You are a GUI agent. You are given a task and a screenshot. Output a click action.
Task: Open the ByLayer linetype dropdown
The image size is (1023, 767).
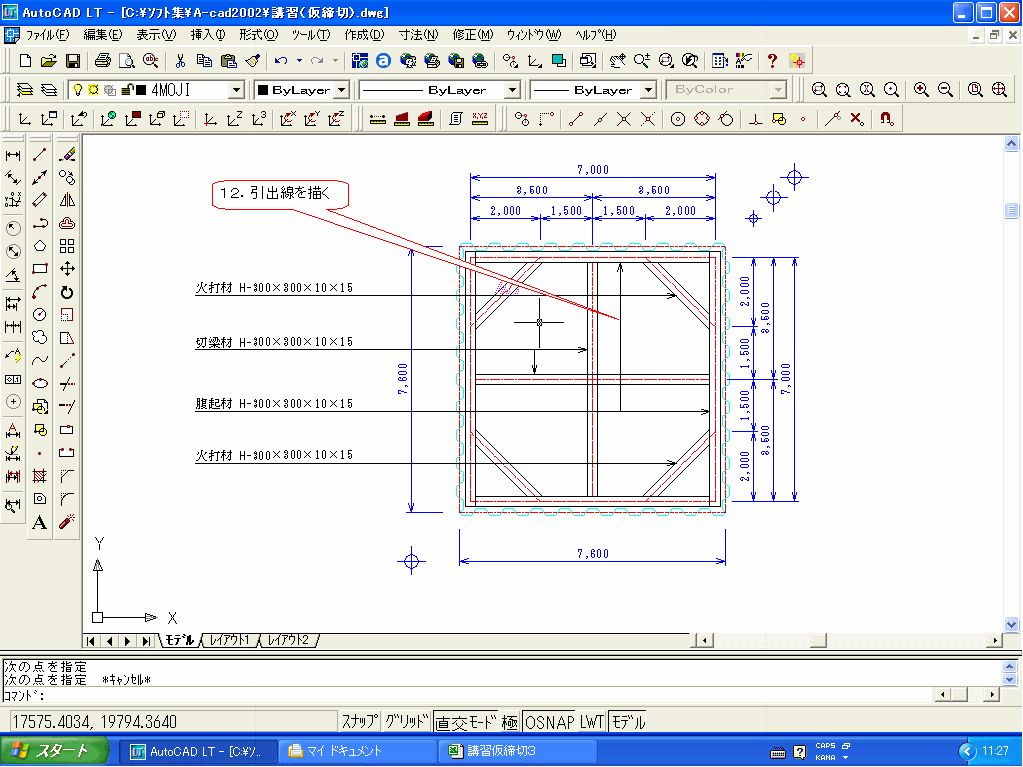513,89
